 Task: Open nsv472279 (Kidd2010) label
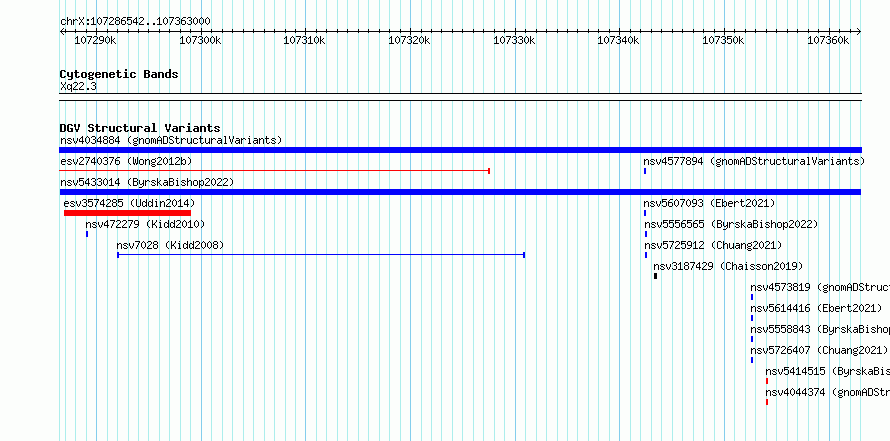pyautogui.click(x=145, y=224)
